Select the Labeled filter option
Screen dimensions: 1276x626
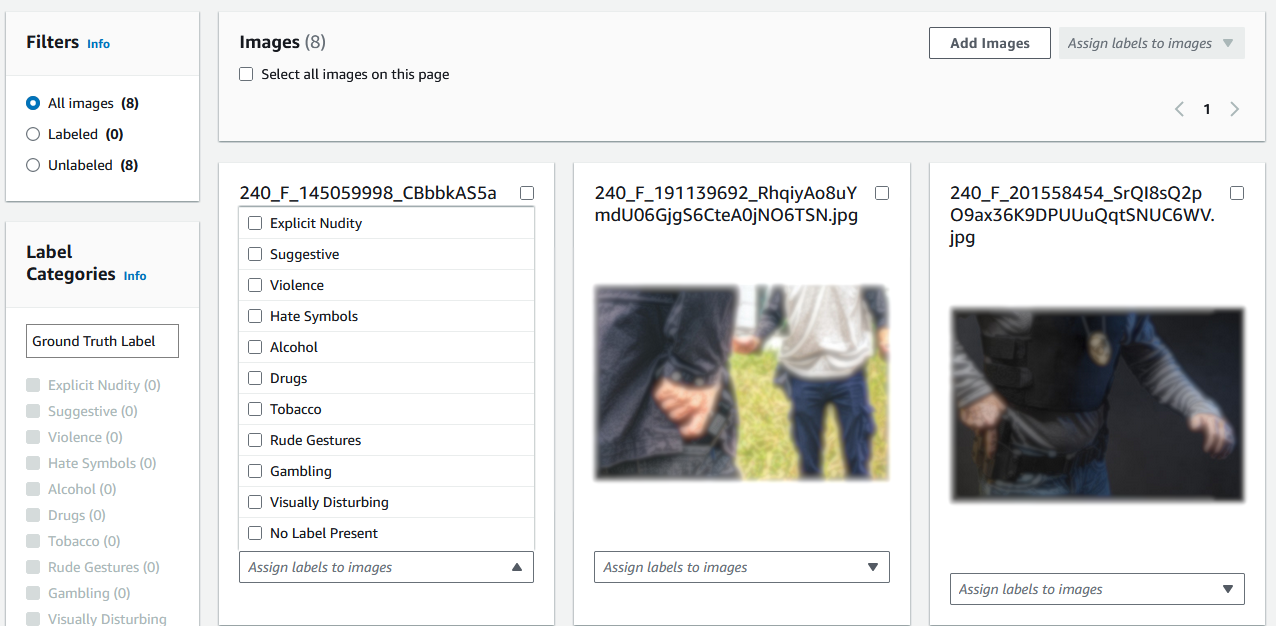[x=32, y=134]
